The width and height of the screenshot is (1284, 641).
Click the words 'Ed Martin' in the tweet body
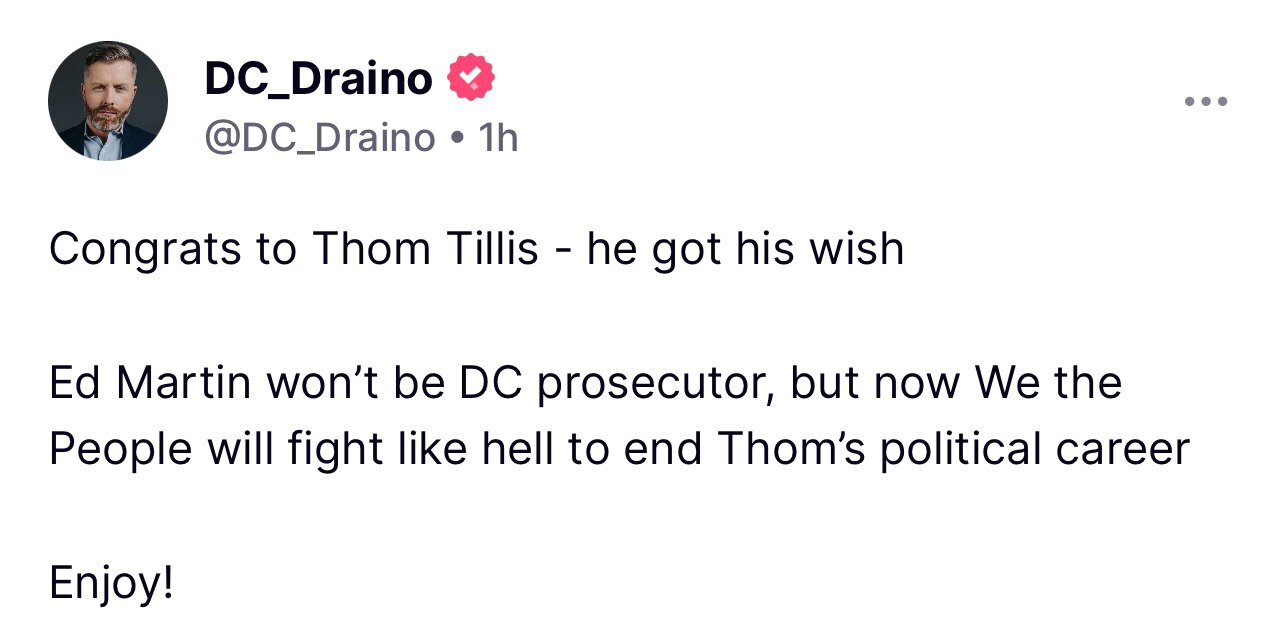coord(150,381)
